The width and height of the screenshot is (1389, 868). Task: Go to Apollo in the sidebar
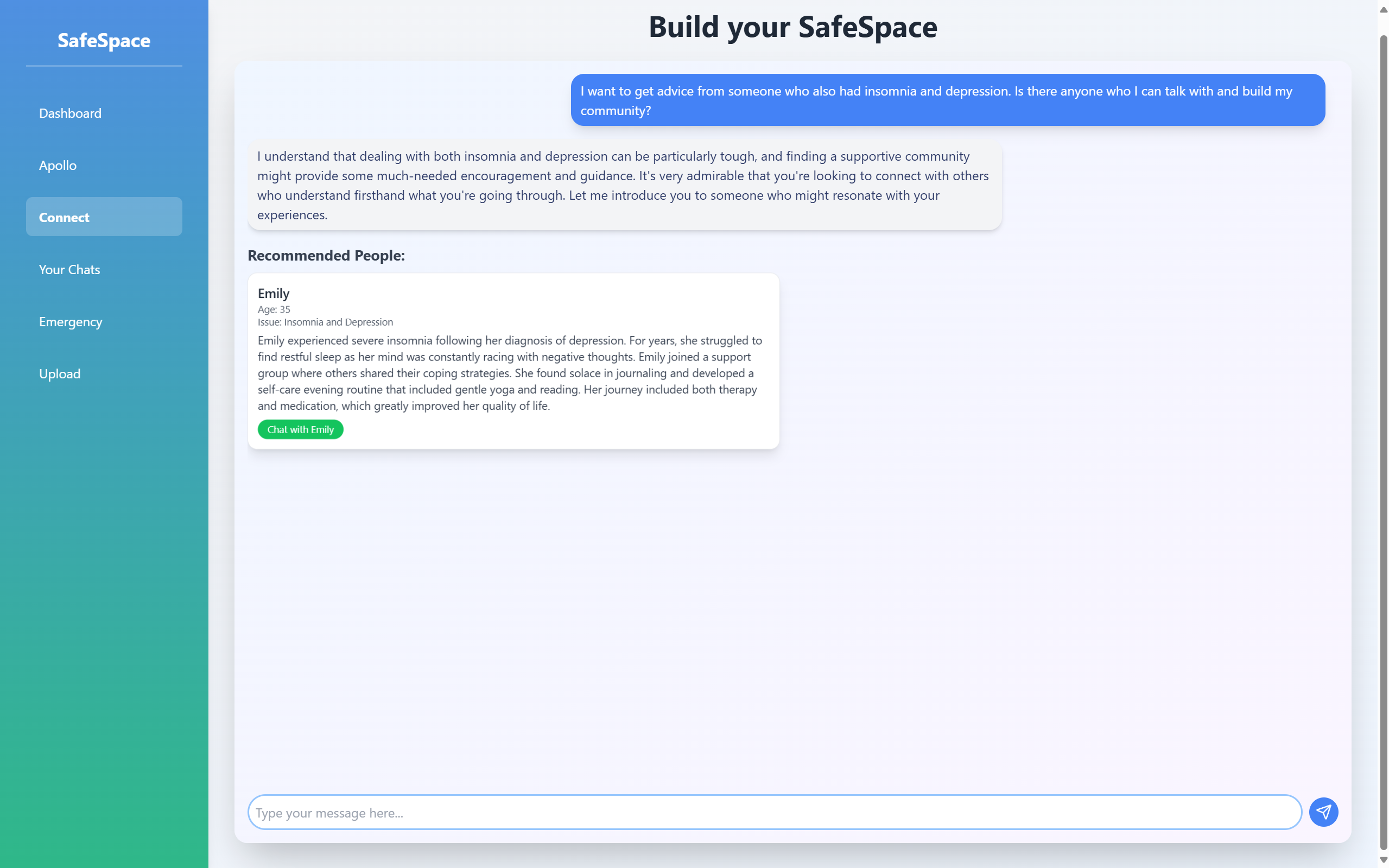(58, 166)
